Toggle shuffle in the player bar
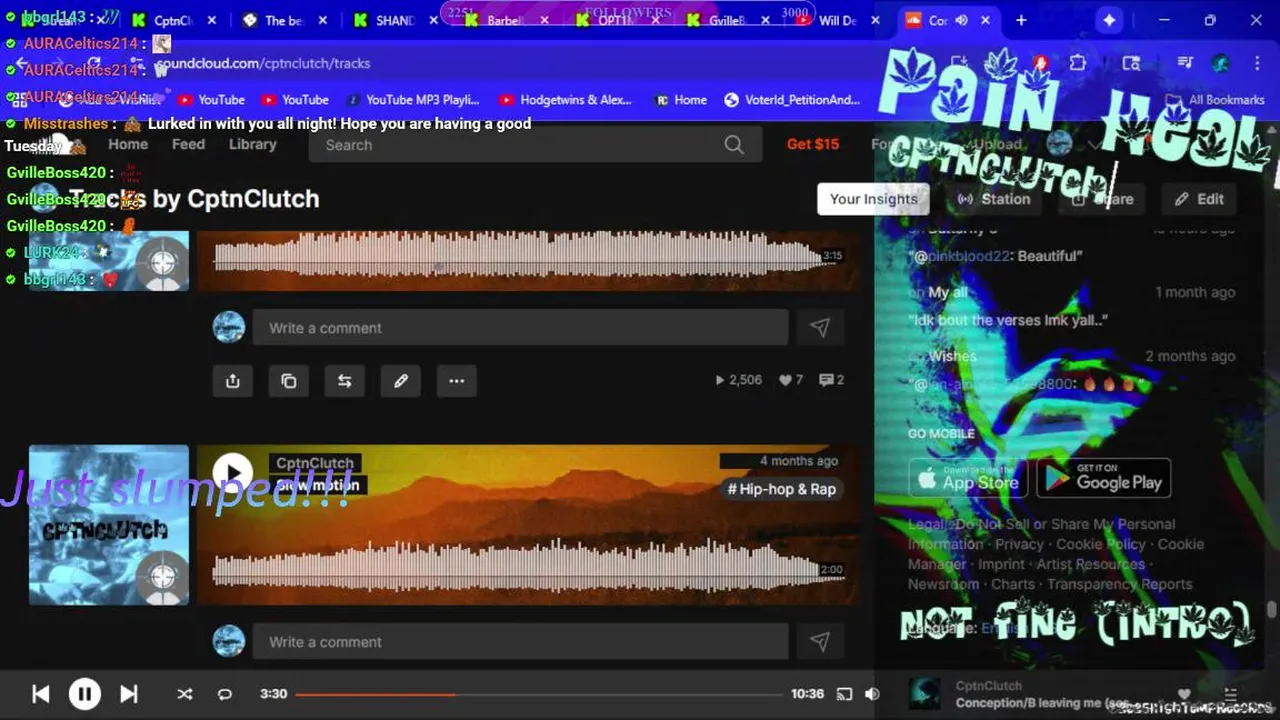The width and height of the screenshot is (1280, 720). tap(185, 694)
